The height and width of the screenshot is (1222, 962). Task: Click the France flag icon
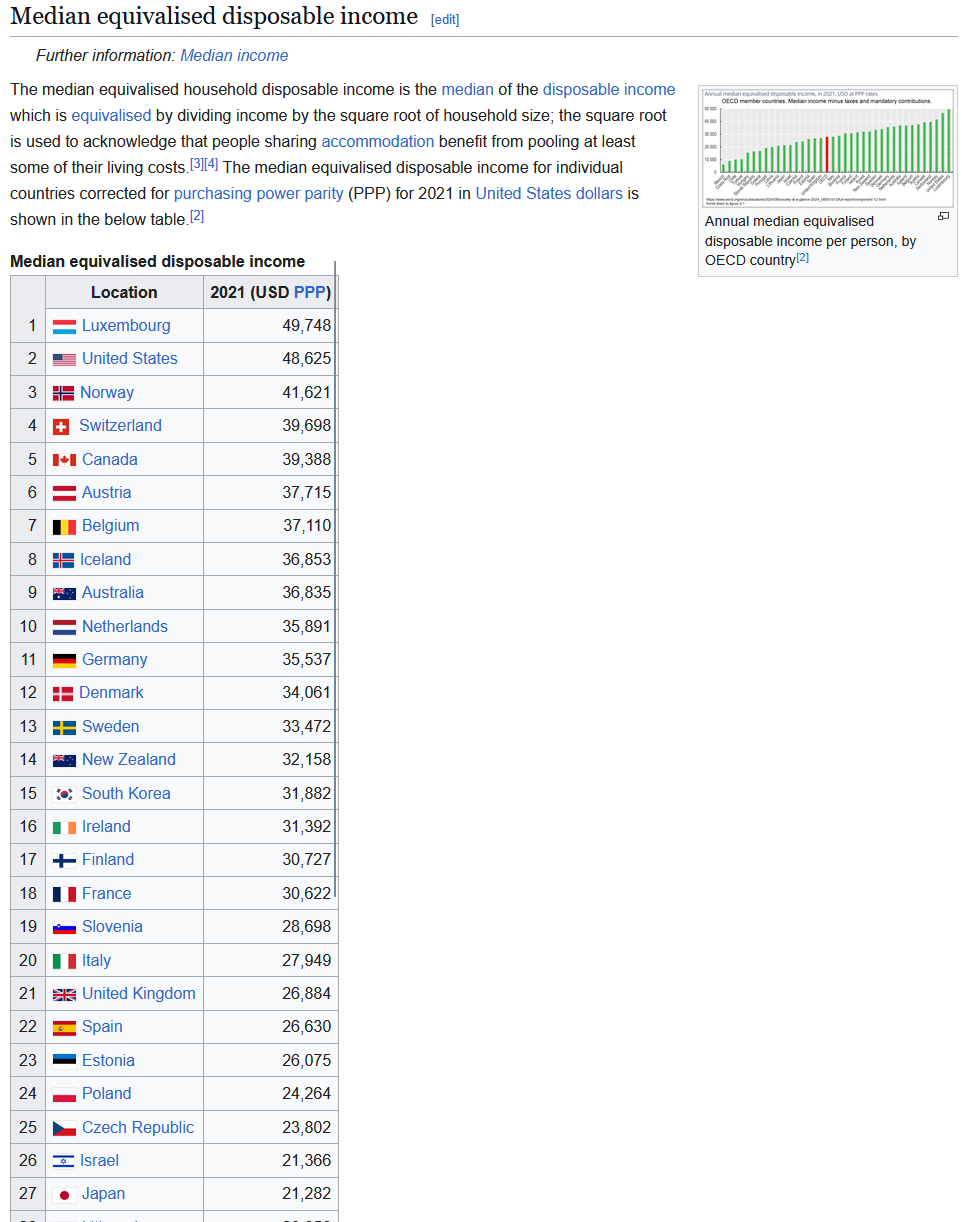pos(64,894)
